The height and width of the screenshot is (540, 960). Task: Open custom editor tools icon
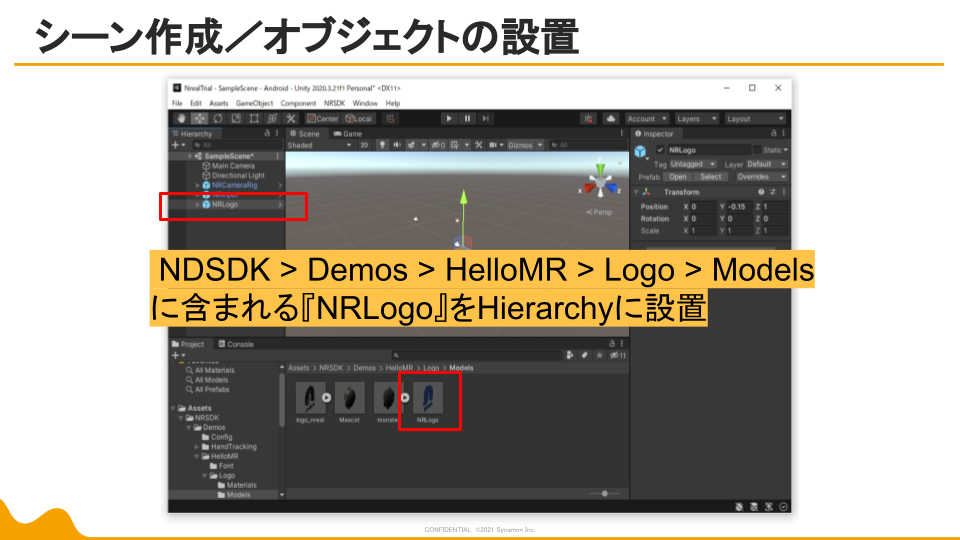tap(291, 118)
